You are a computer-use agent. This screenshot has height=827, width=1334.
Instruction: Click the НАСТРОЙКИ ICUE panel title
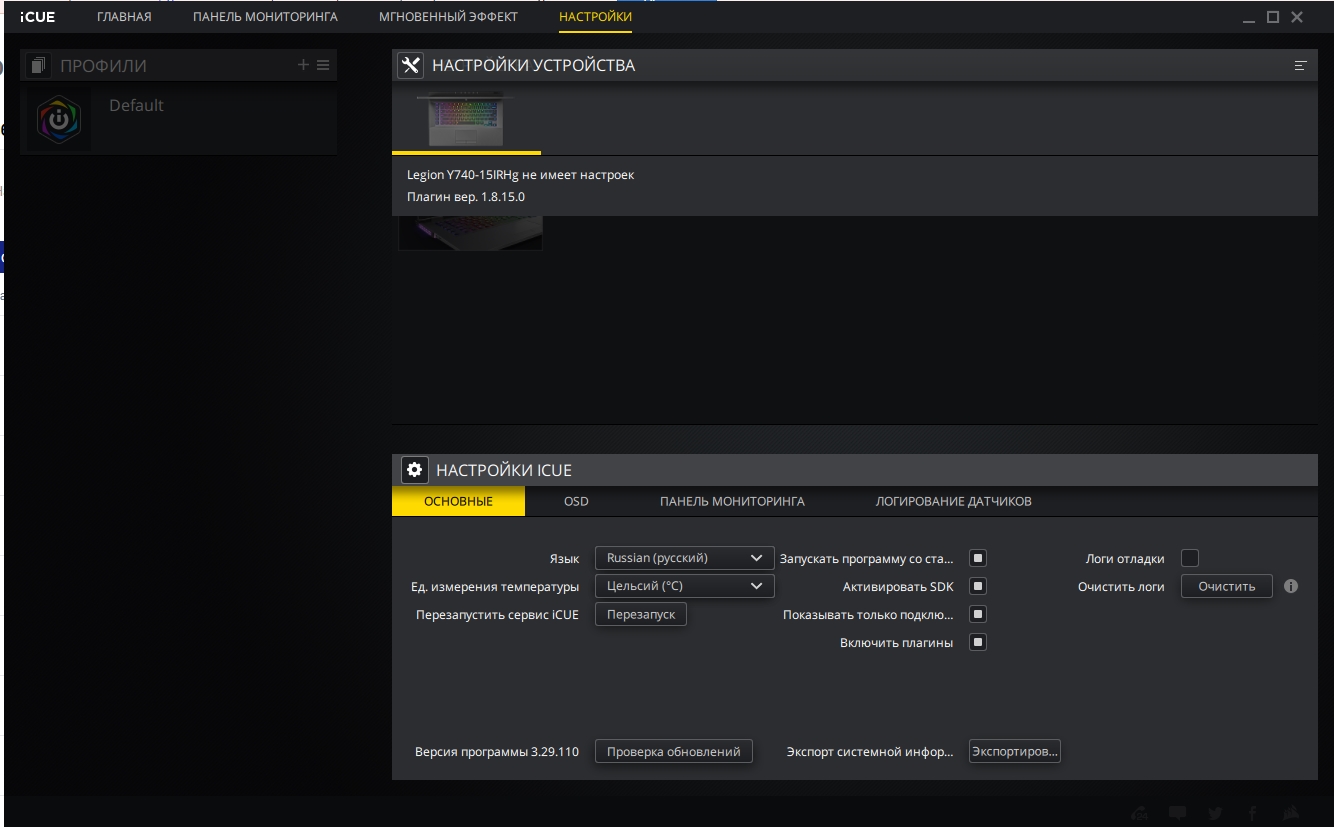coord(504,470)
